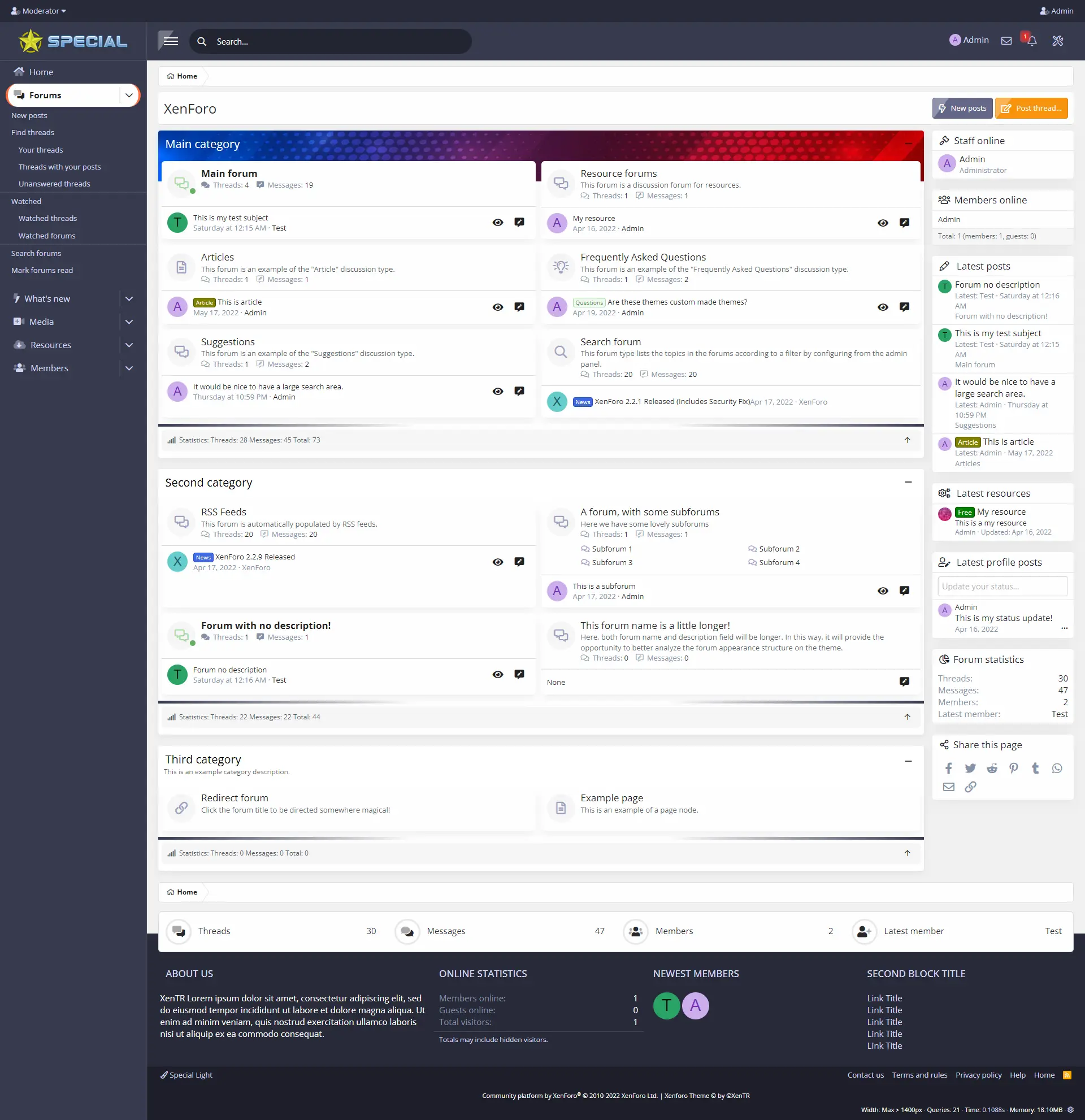
Task: Toggle watch eye for This is article
Action: click(498, 307)
